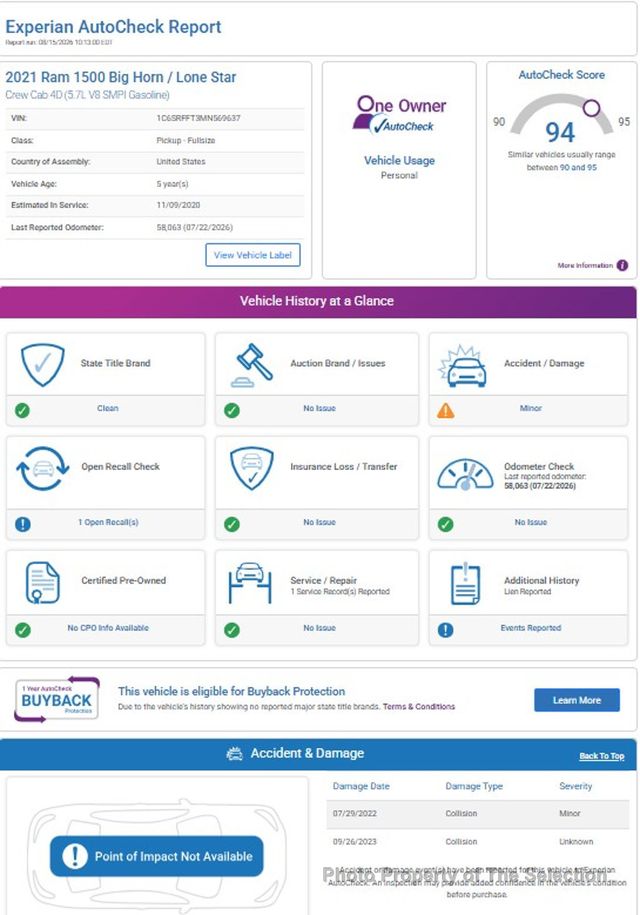Click the Point of Impact Not Available banner
640x915 pixels.
click(x=156, y=856)
